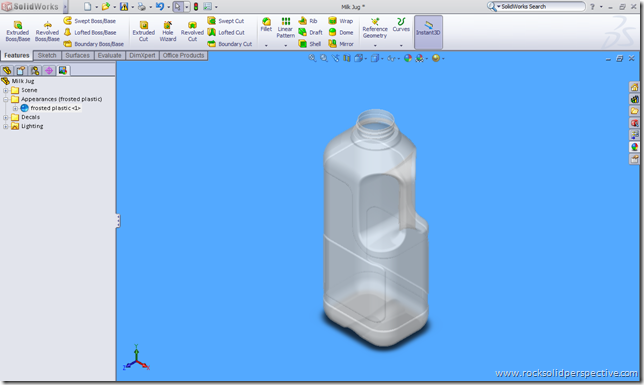This screenshot has width=644, height=385.
Task: Open the DimXpertManager panel tab
Action: pyautogui.click(x=49, y=71)
